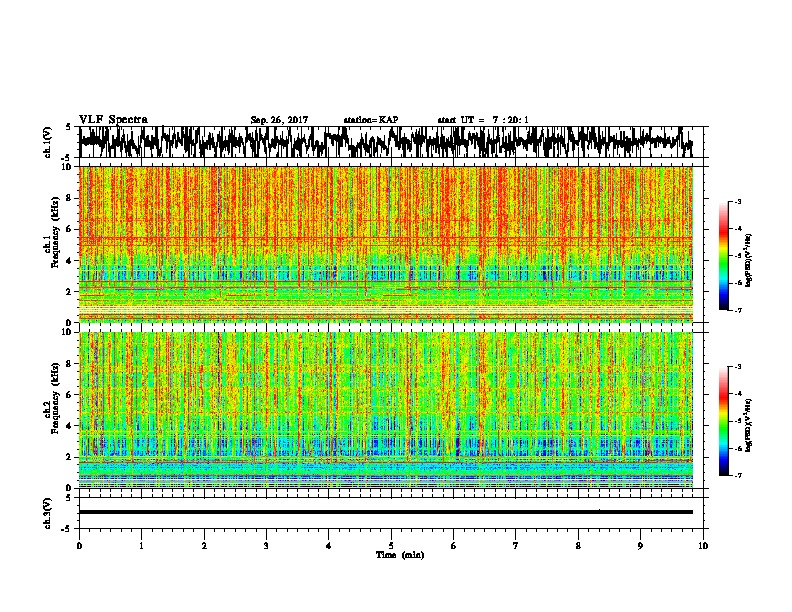Click the ch.2 color scale bar

click(723, 421)
